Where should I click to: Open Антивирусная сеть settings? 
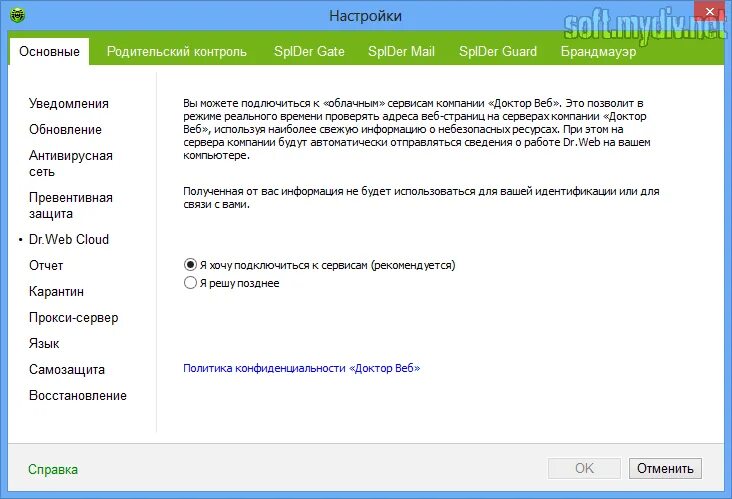[70, 163]
